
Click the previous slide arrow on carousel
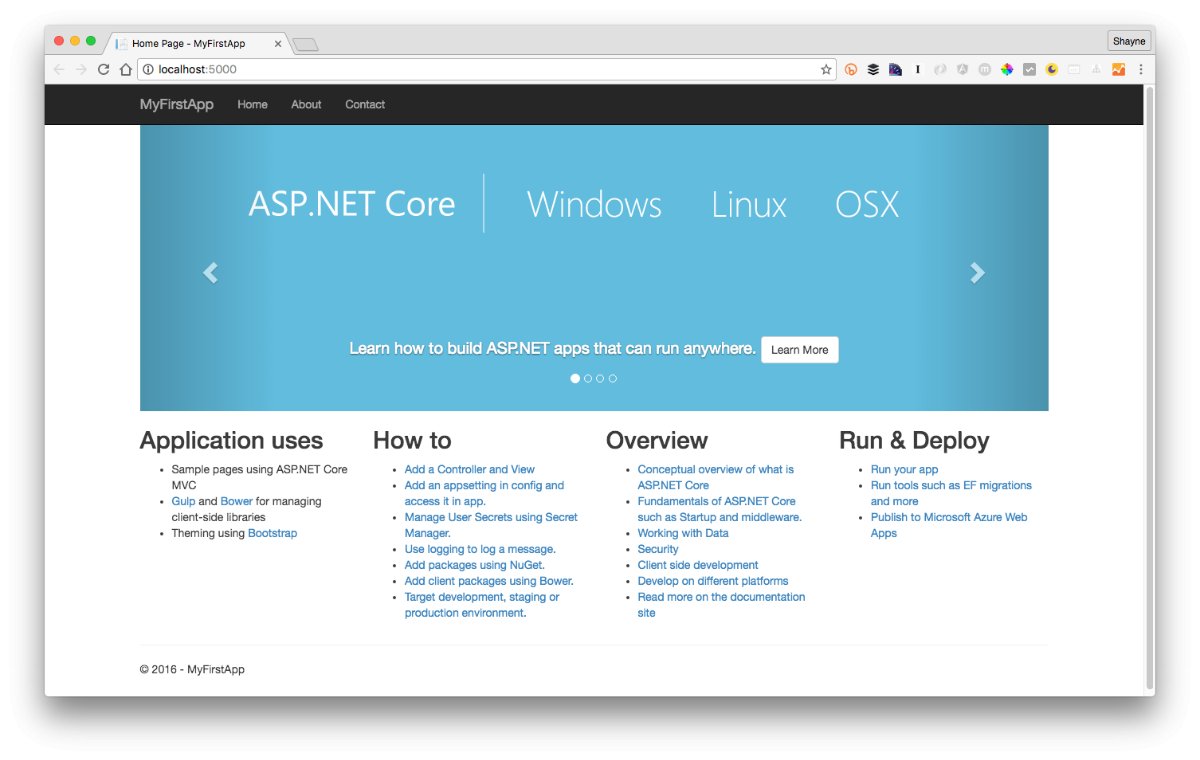(210, 273)
